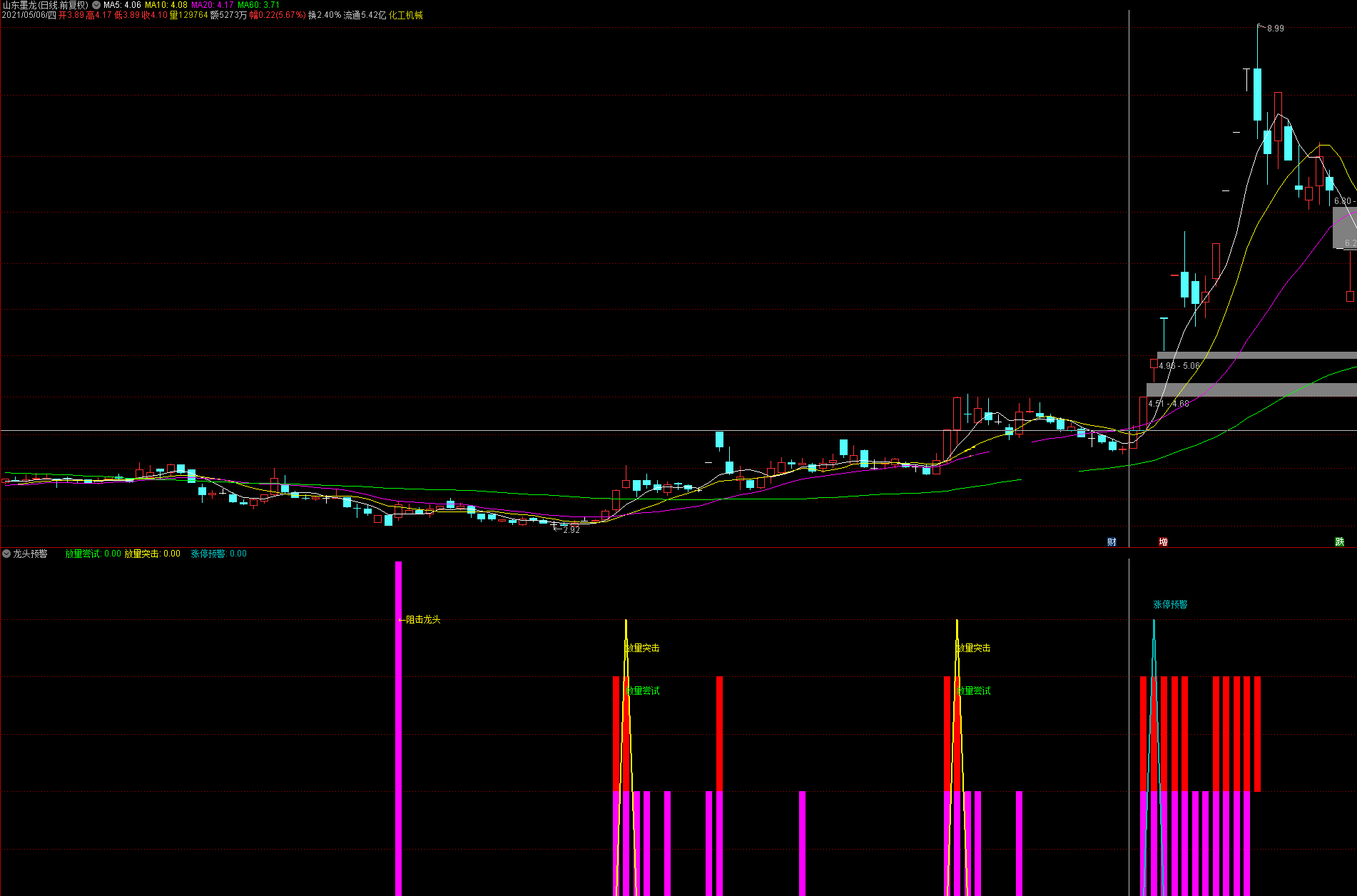Click the 放量尝试: 0.00 indicator value

[x=93, y=554]
